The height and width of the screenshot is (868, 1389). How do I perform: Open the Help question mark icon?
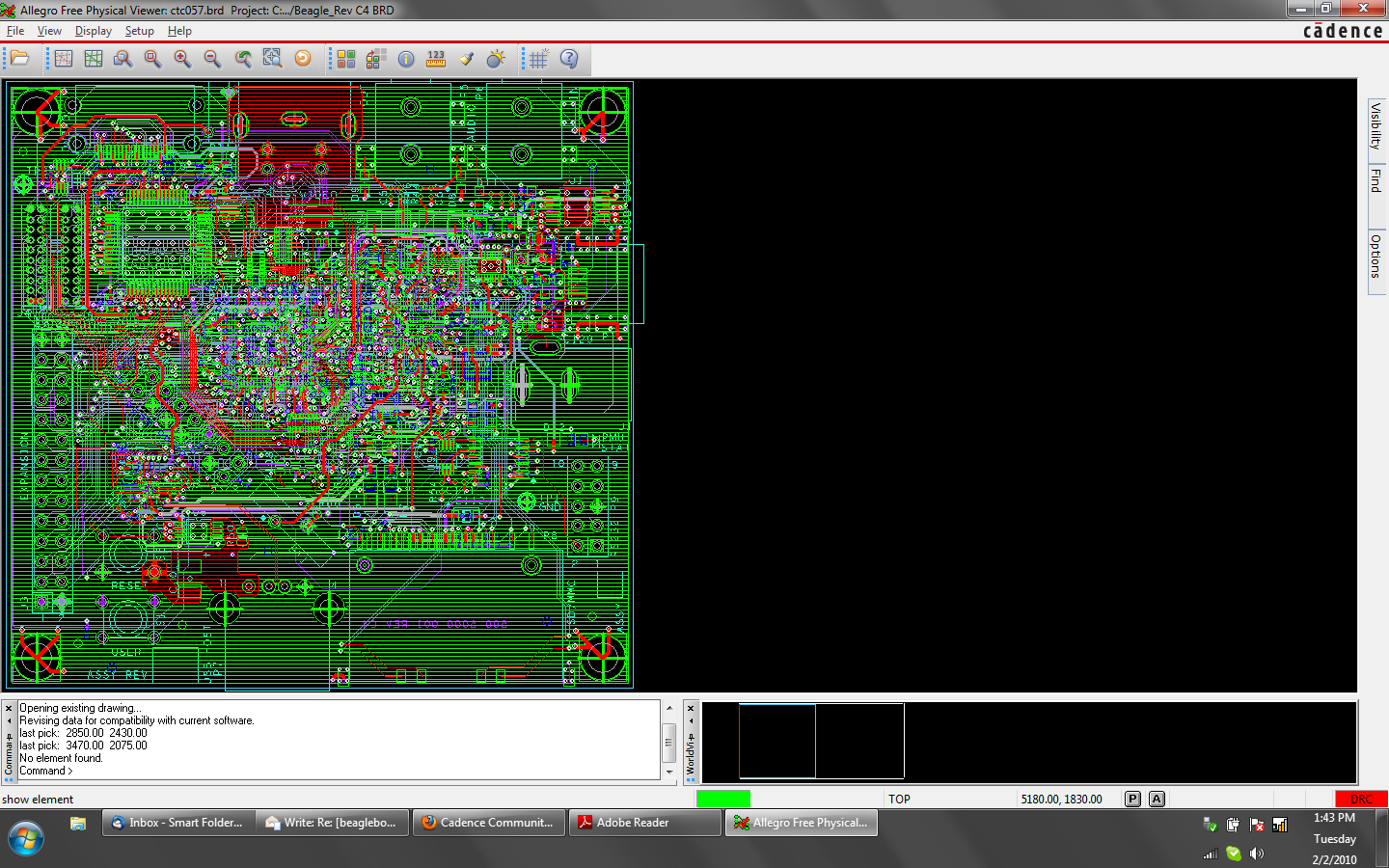pos(569,59)
